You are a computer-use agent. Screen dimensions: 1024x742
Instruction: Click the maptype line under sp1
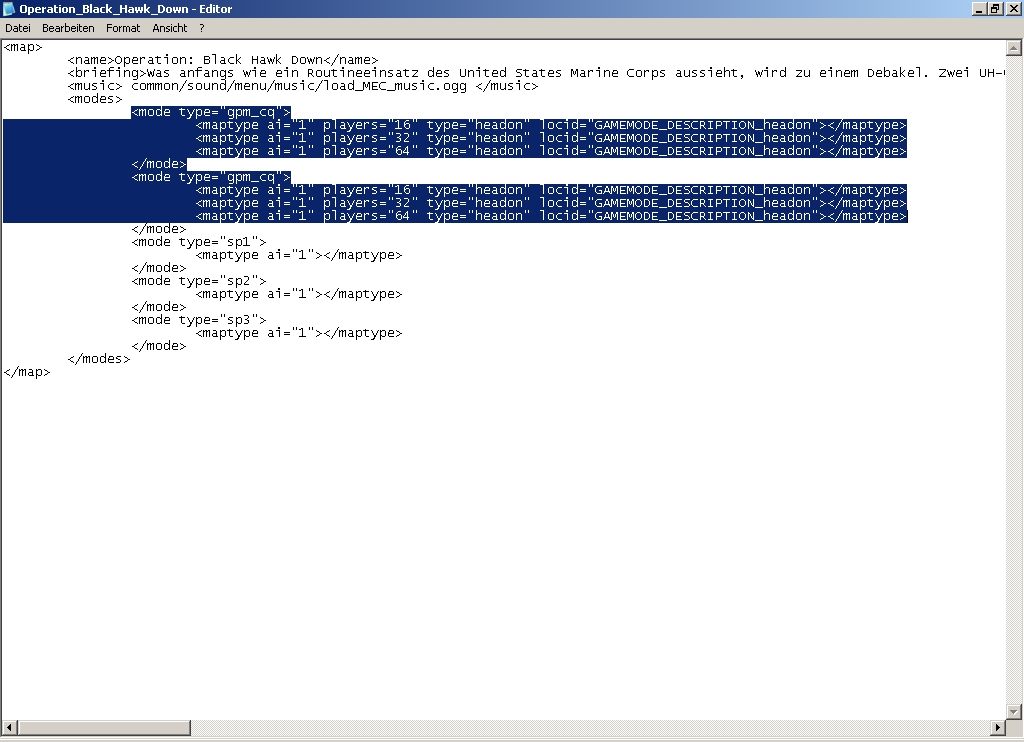click(299, 255)
